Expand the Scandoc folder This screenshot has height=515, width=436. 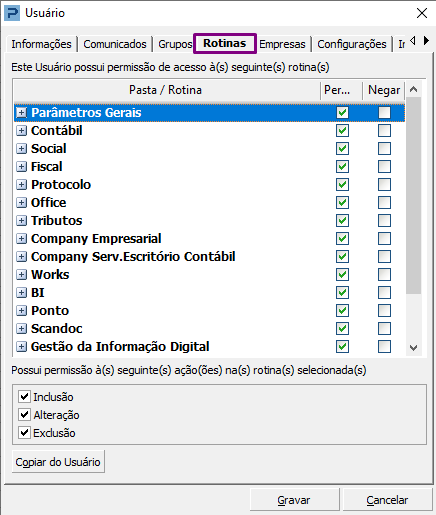[x=21, y=329]
